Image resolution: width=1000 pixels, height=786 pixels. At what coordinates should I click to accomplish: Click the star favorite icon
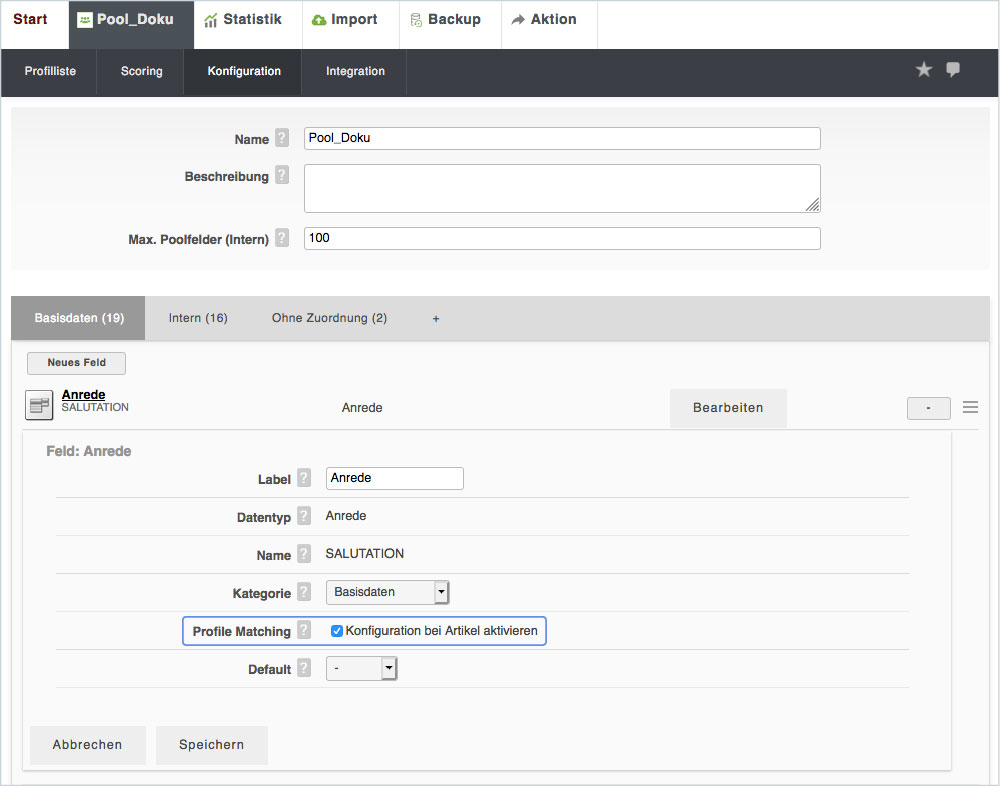(x=924, y=70)
